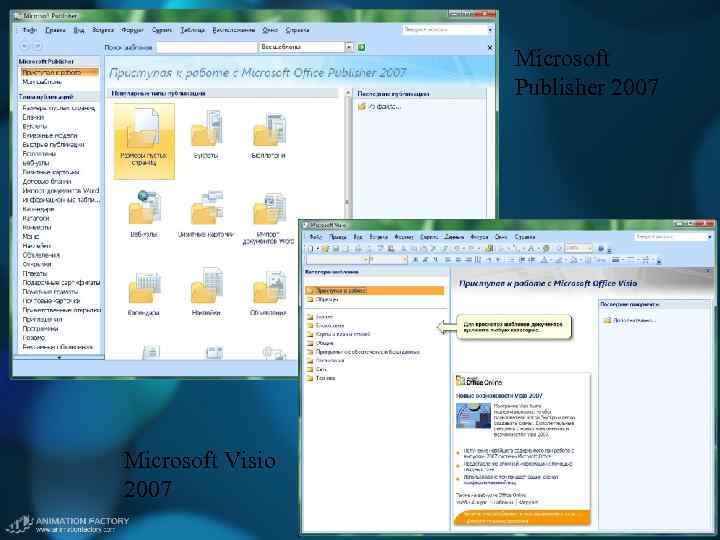Open the Визитные карточки folder icon in Publisher
Screen dimensions: 720x540
(207, 208)
